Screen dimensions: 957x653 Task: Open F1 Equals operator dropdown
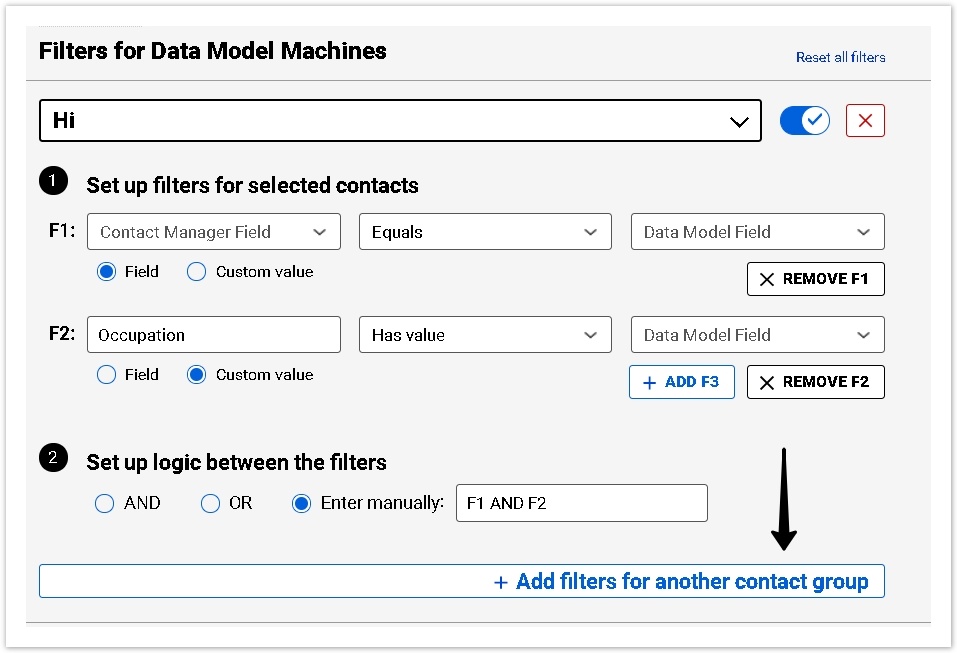click(x=485, y=232)
